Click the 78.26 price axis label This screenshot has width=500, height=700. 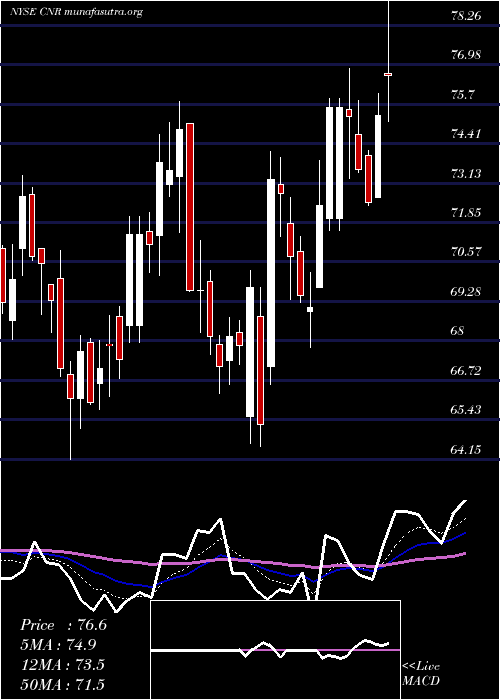[466, 16]
